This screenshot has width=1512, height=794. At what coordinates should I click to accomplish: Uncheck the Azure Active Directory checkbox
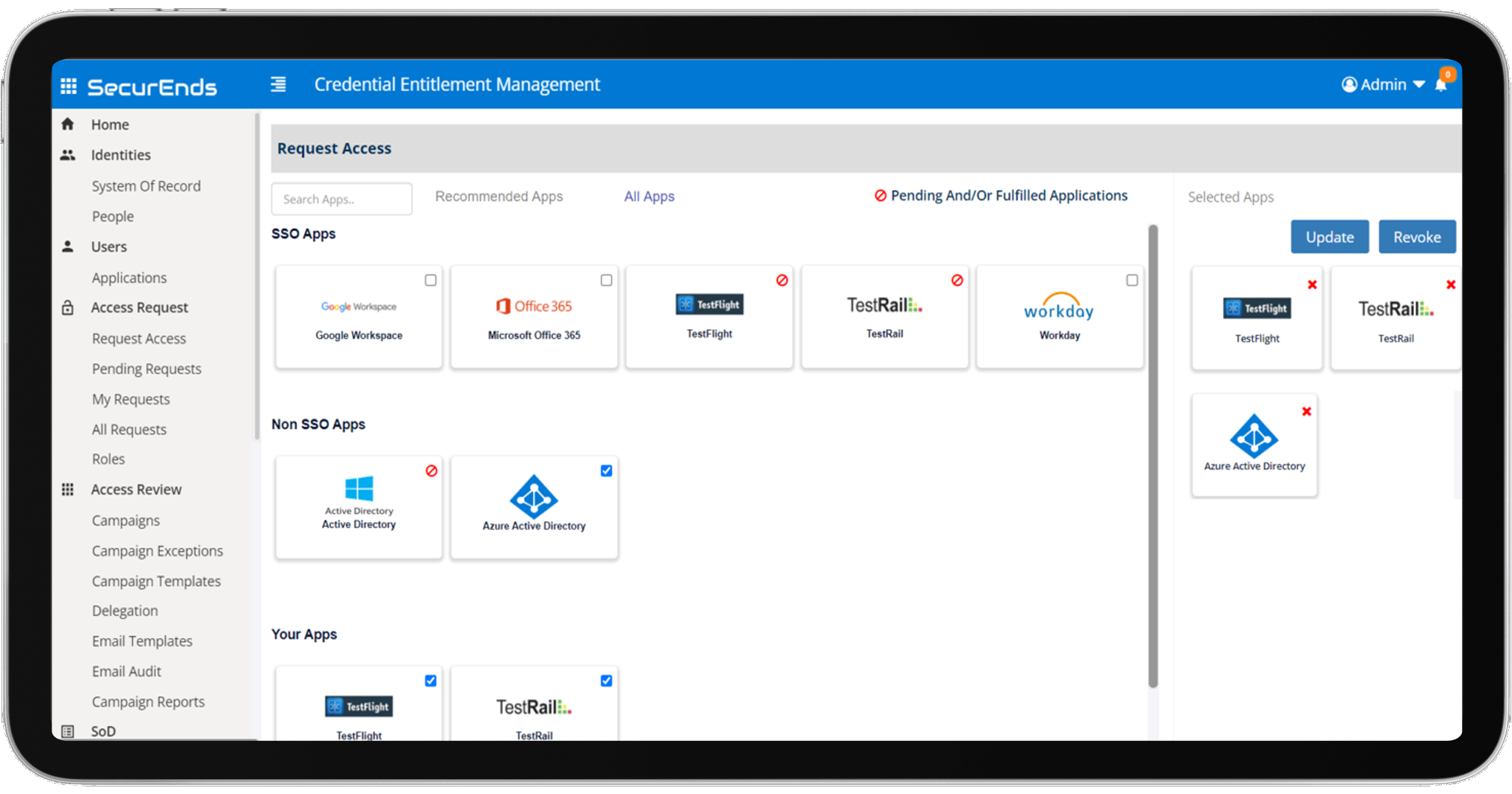[x=606, y=471]
